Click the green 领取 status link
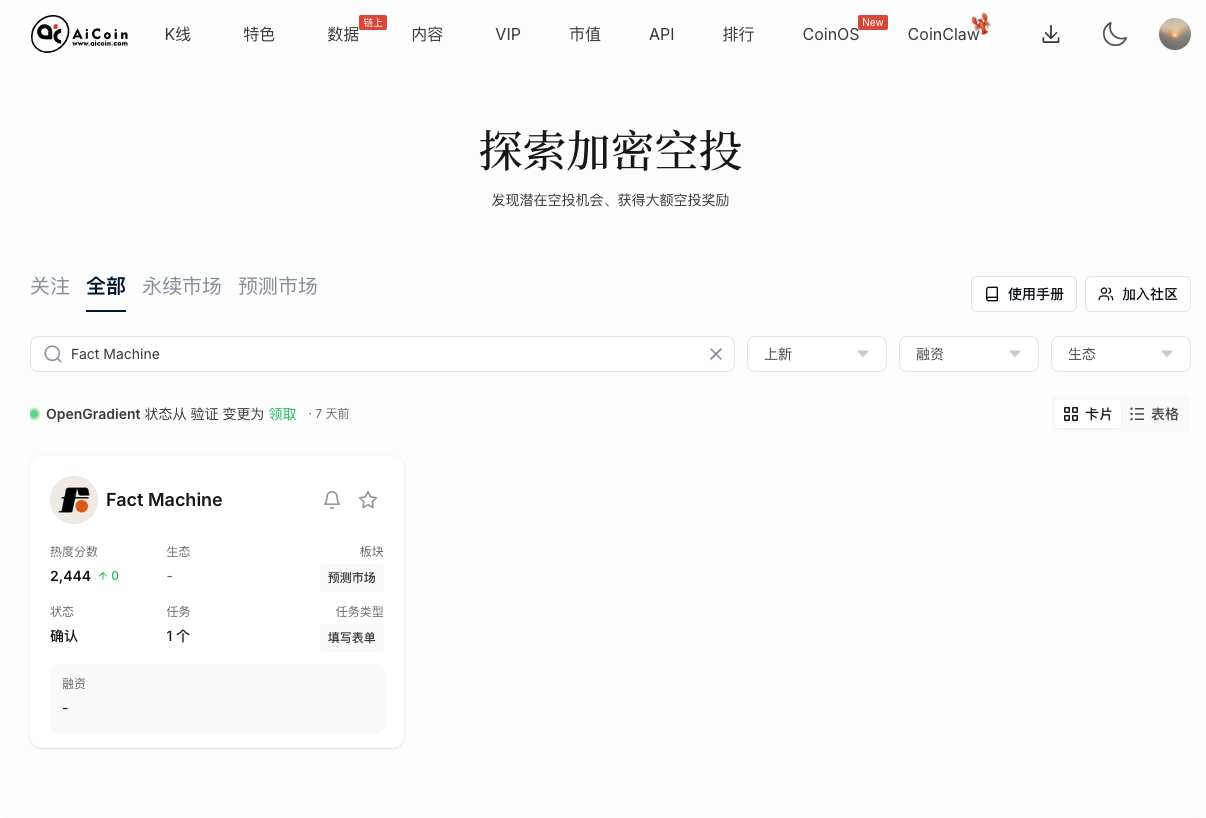 coord(283,413)
